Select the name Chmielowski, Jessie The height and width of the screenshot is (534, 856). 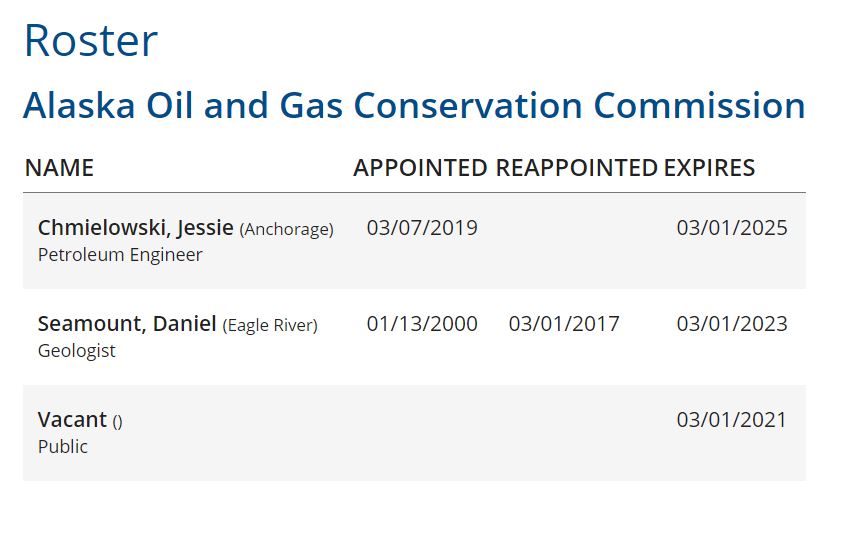tap(136, 228)
